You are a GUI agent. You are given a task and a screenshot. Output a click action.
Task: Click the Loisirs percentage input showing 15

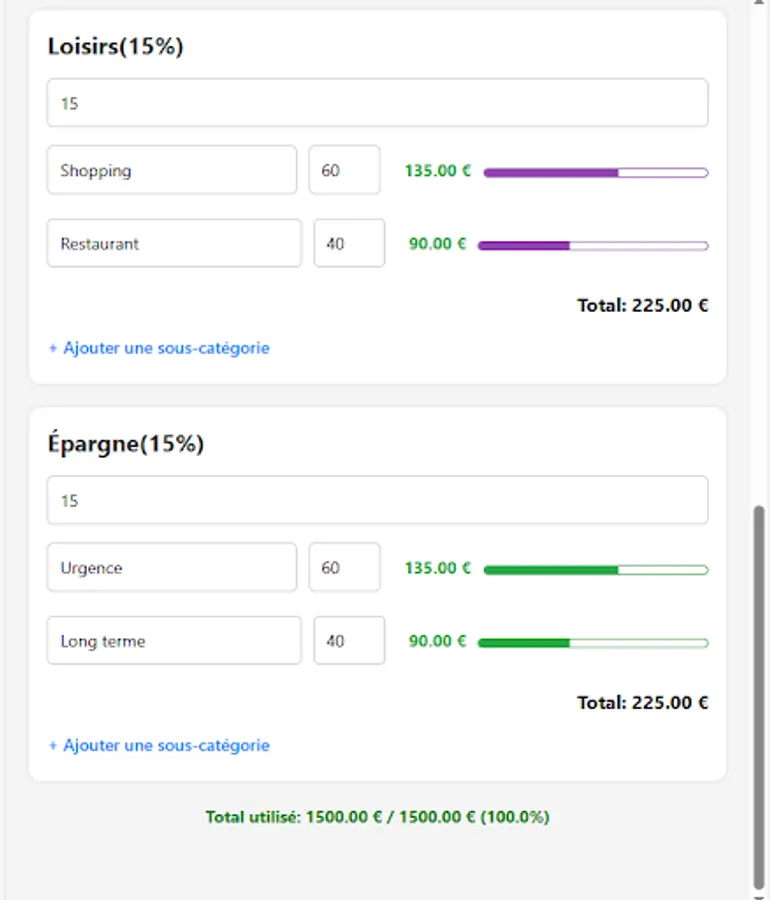377,102
